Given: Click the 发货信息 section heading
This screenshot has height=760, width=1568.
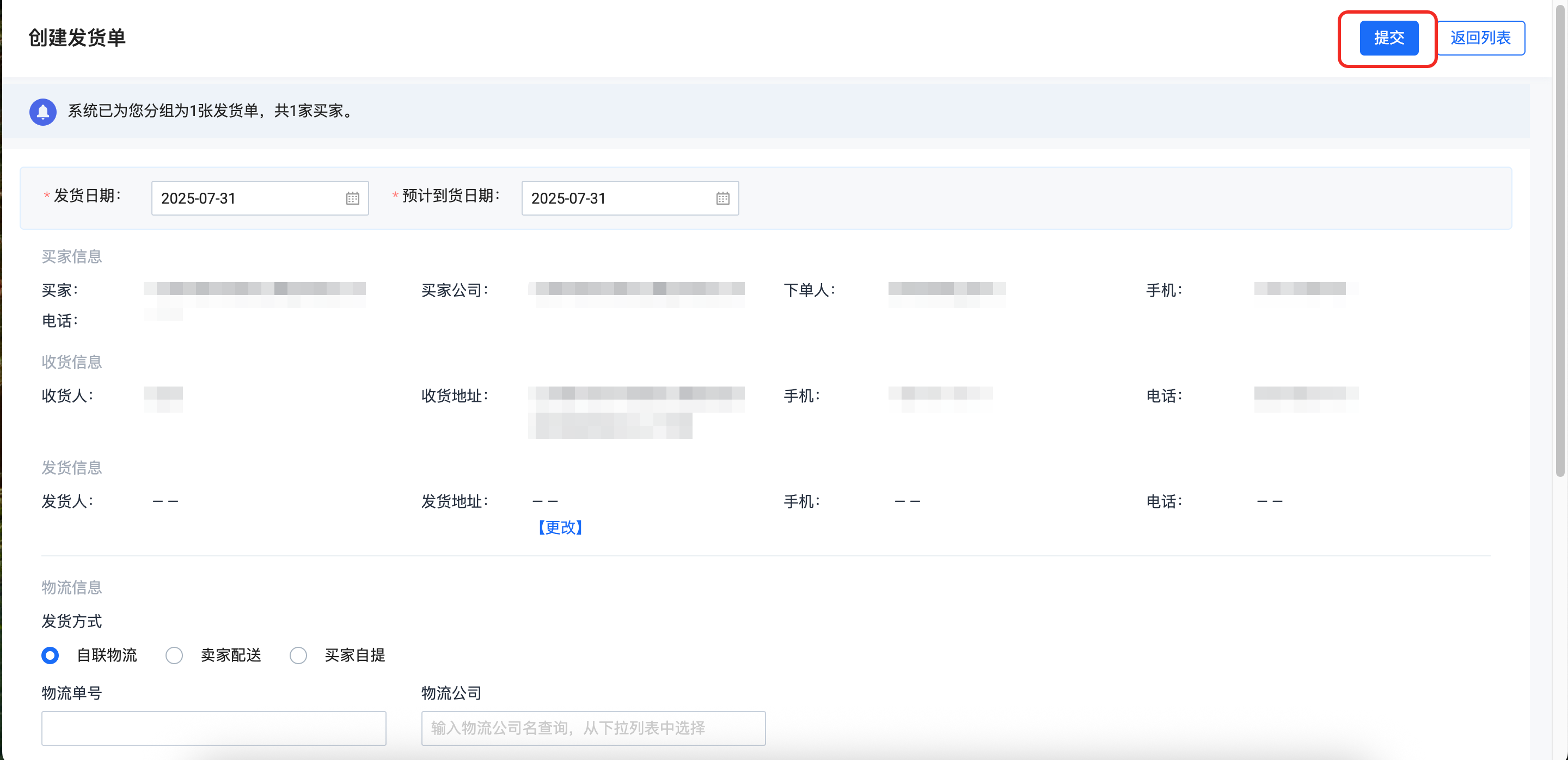Looking at the screenshot, I should (72, 467).
